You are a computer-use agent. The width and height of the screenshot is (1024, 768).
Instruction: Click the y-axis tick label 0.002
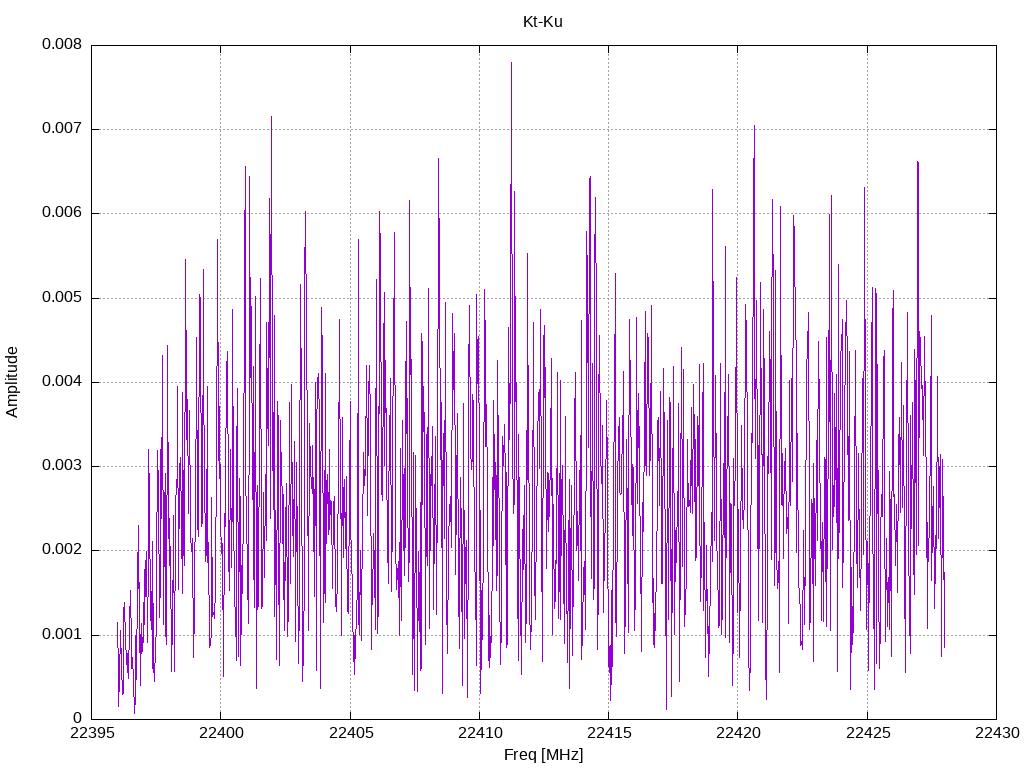pos(62,549)
